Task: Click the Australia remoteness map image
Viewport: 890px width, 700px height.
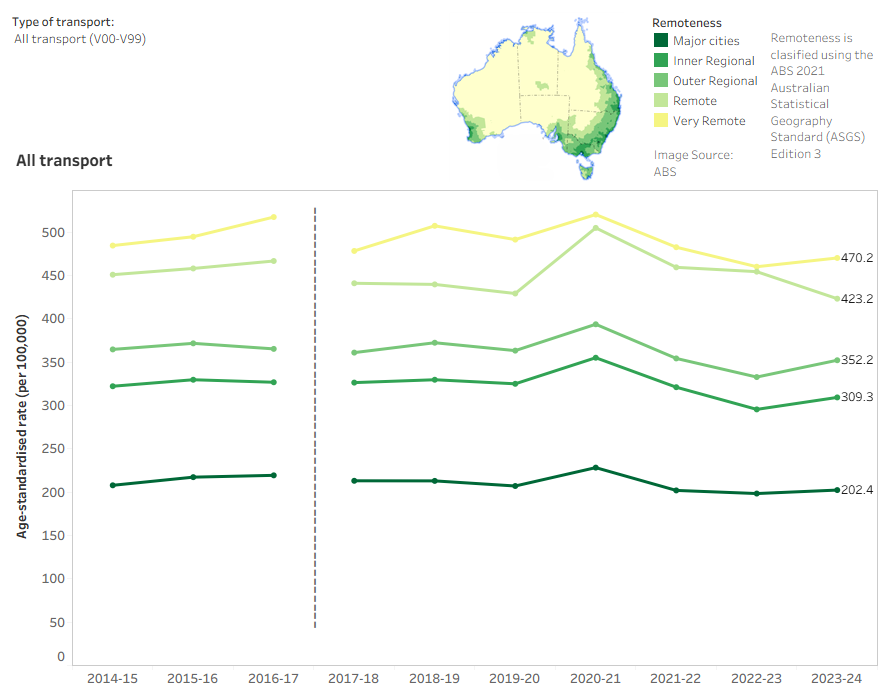Action: [537, 98]
